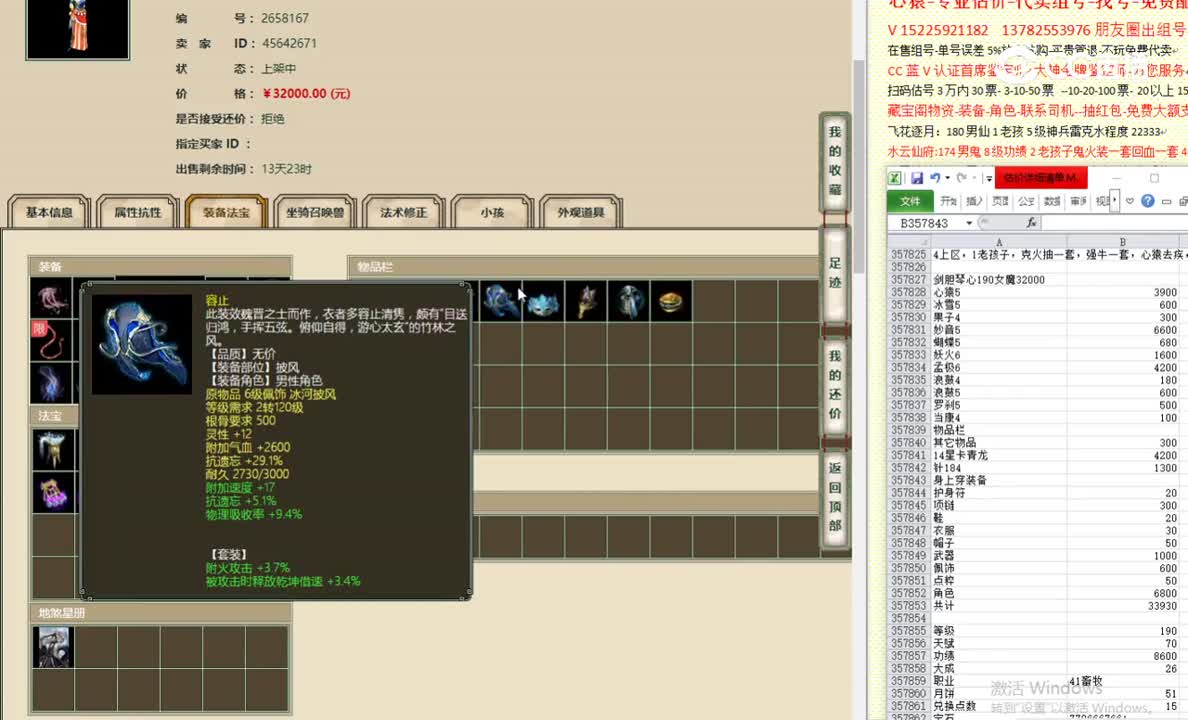Screen dimensions: 1188x720
Task: Open the Undo dropdown arrow in Excel
Action: 947,178
